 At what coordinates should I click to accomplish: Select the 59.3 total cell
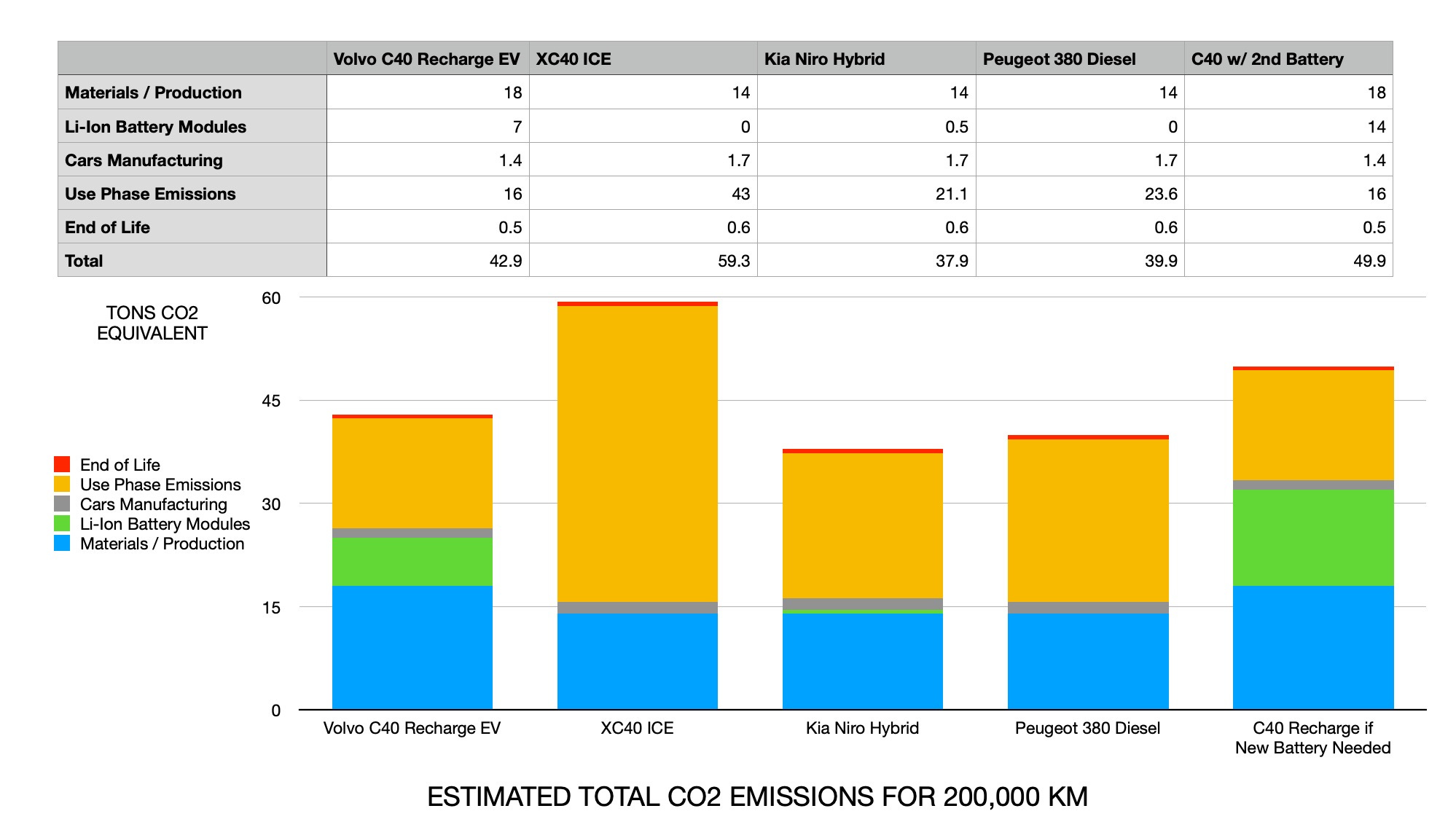(x=643, y=260)
